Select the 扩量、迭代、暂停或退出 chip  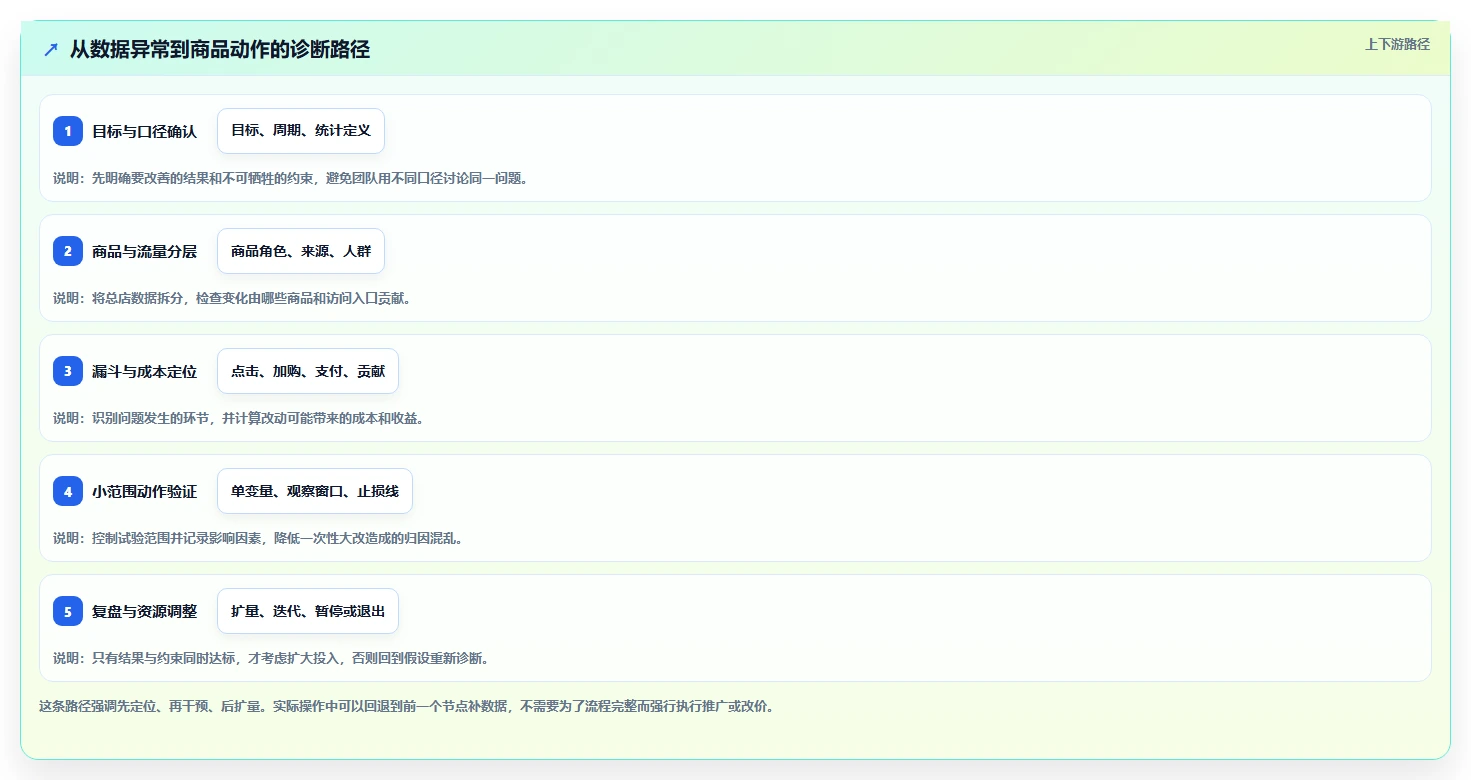pyautogui.click(x=308, y=611)
